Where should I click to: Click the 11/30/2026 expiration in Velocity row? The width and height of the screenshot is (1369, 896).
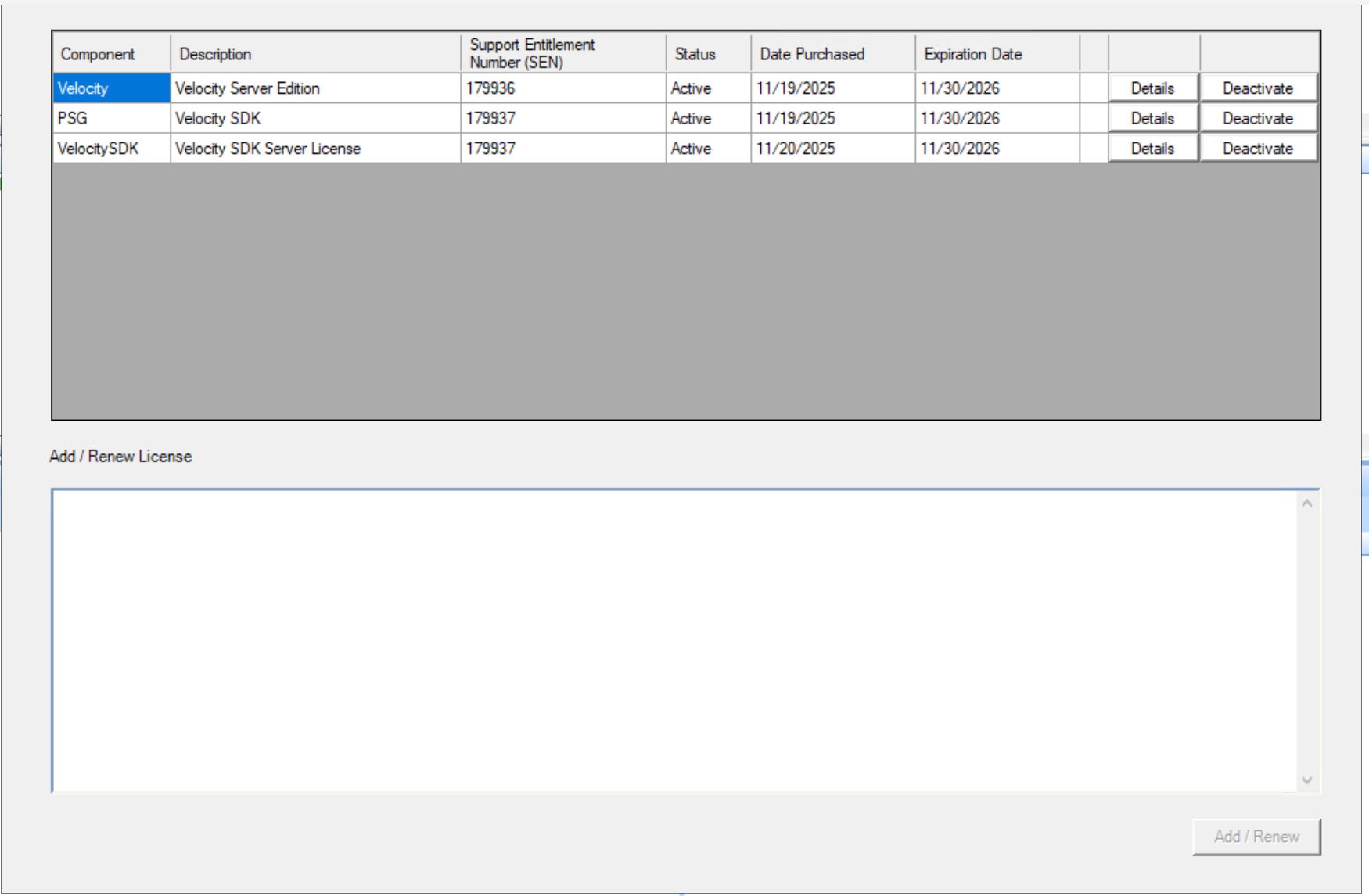pos(997,88)
